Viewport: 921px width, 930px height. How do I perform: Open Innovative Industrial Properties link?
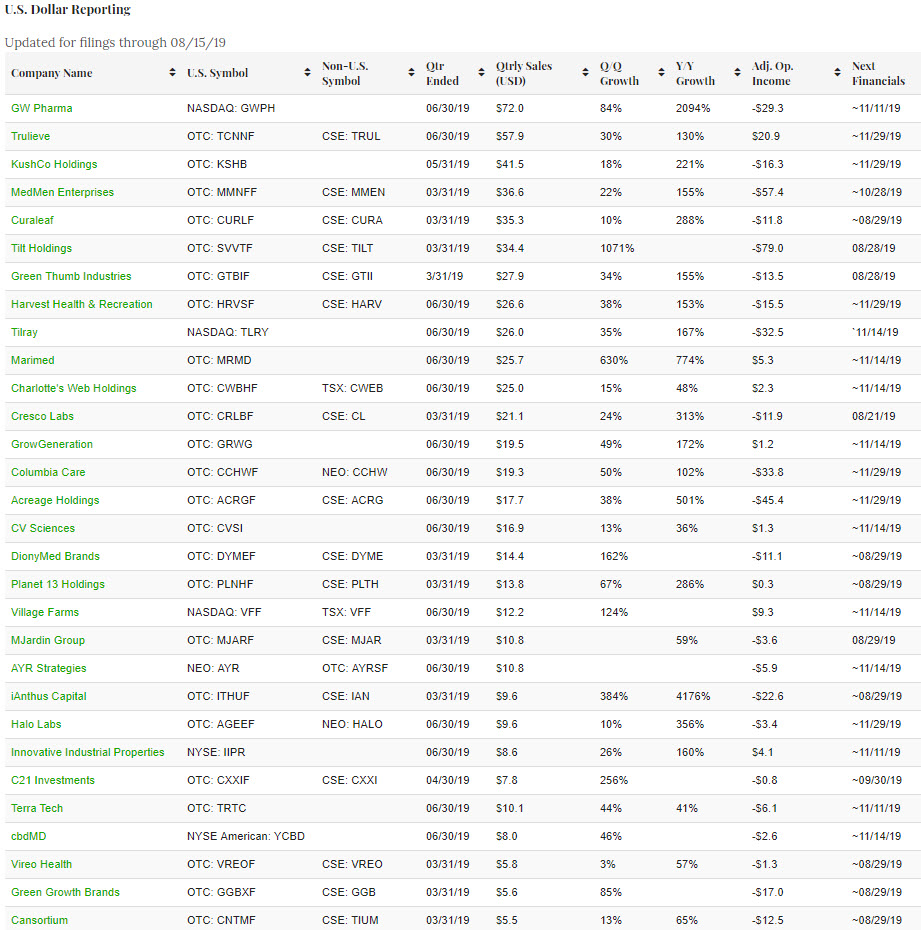(88, 752)
